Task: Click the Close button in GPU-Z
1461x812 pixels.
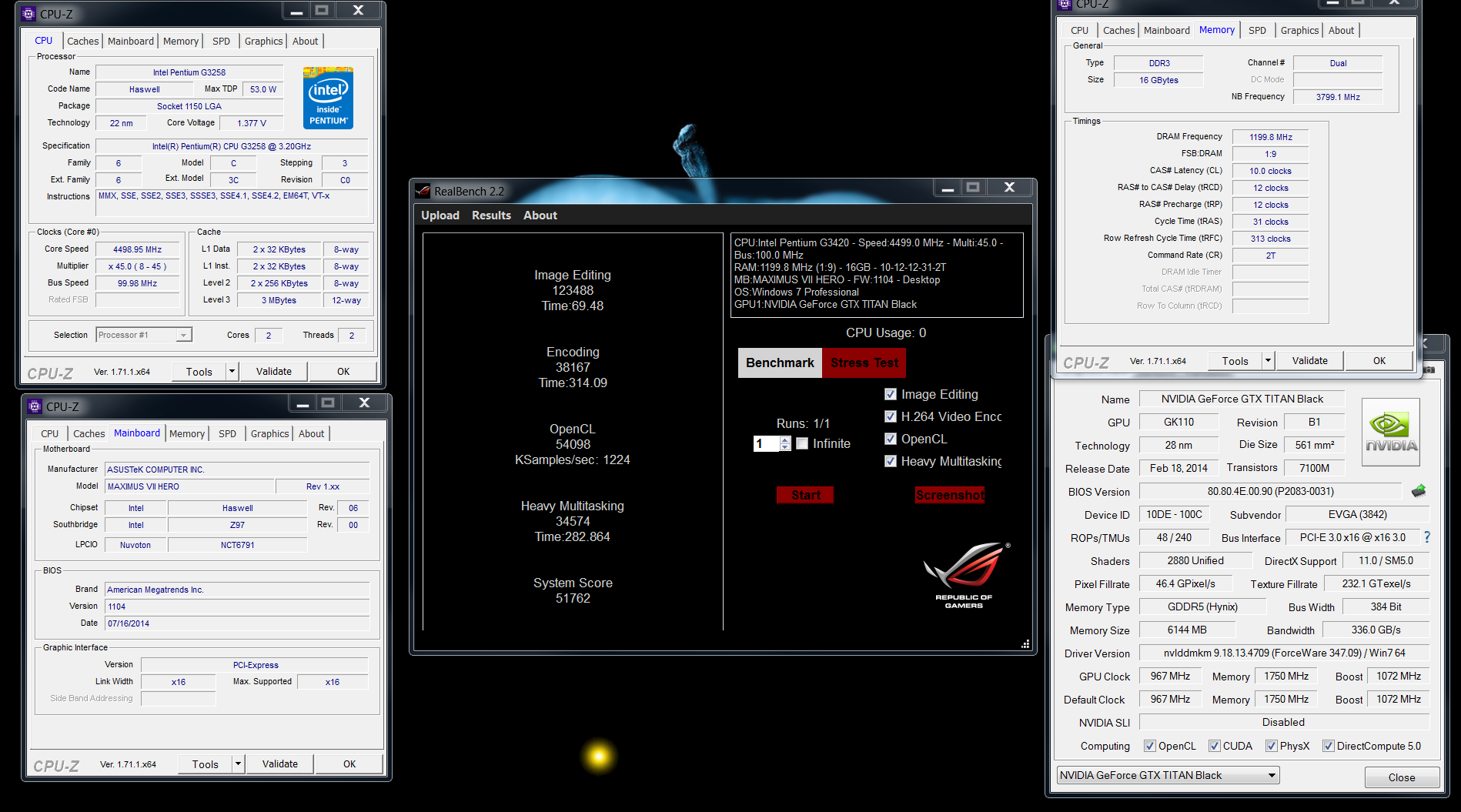Action: click(x=1402, y=777)
